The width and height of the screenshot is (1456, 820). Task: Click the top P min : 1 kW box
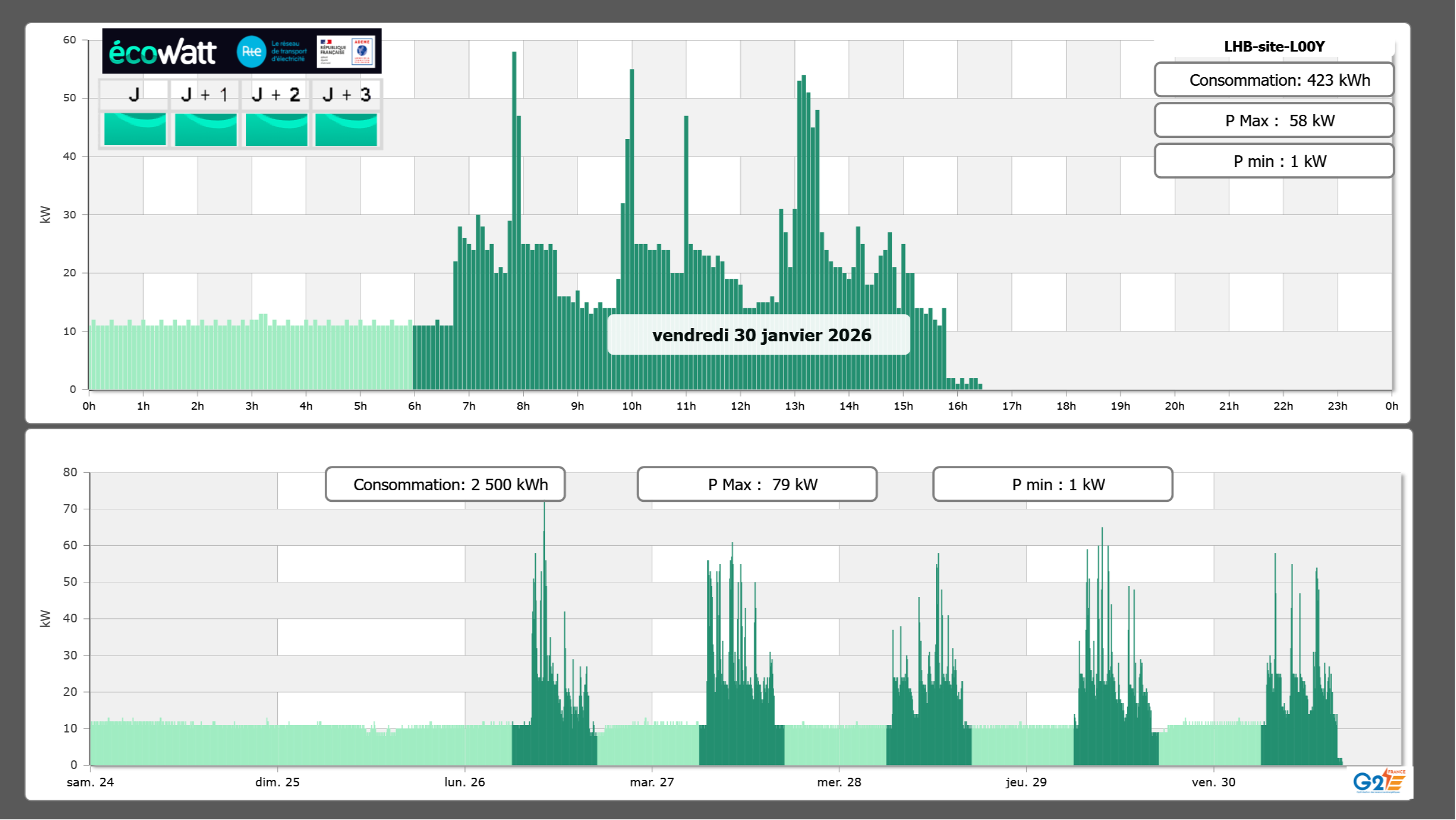[1273, 161]
